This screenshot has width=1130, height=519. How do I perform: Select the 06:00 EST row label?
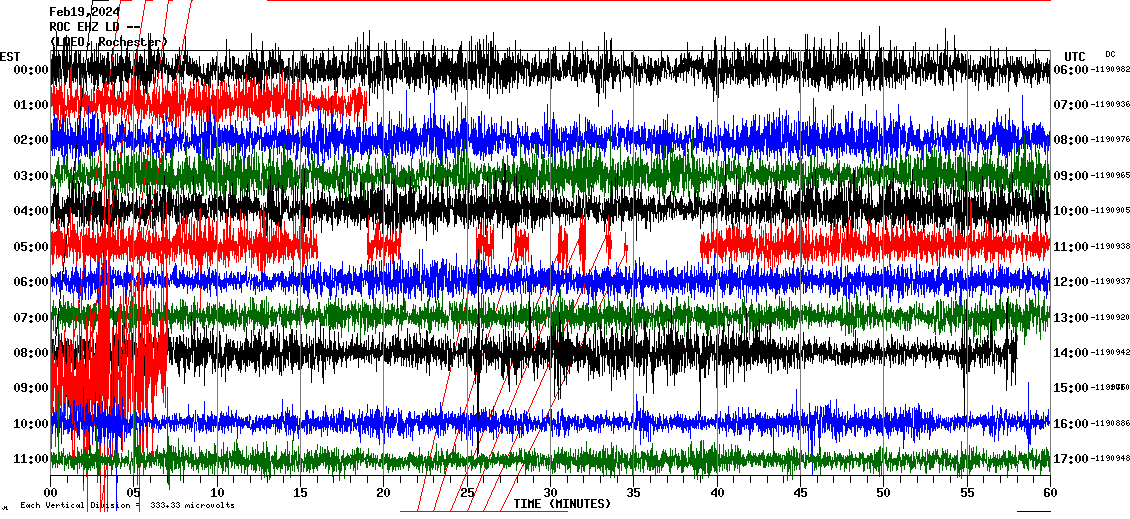pyautogui.click(x=30, y=282)
